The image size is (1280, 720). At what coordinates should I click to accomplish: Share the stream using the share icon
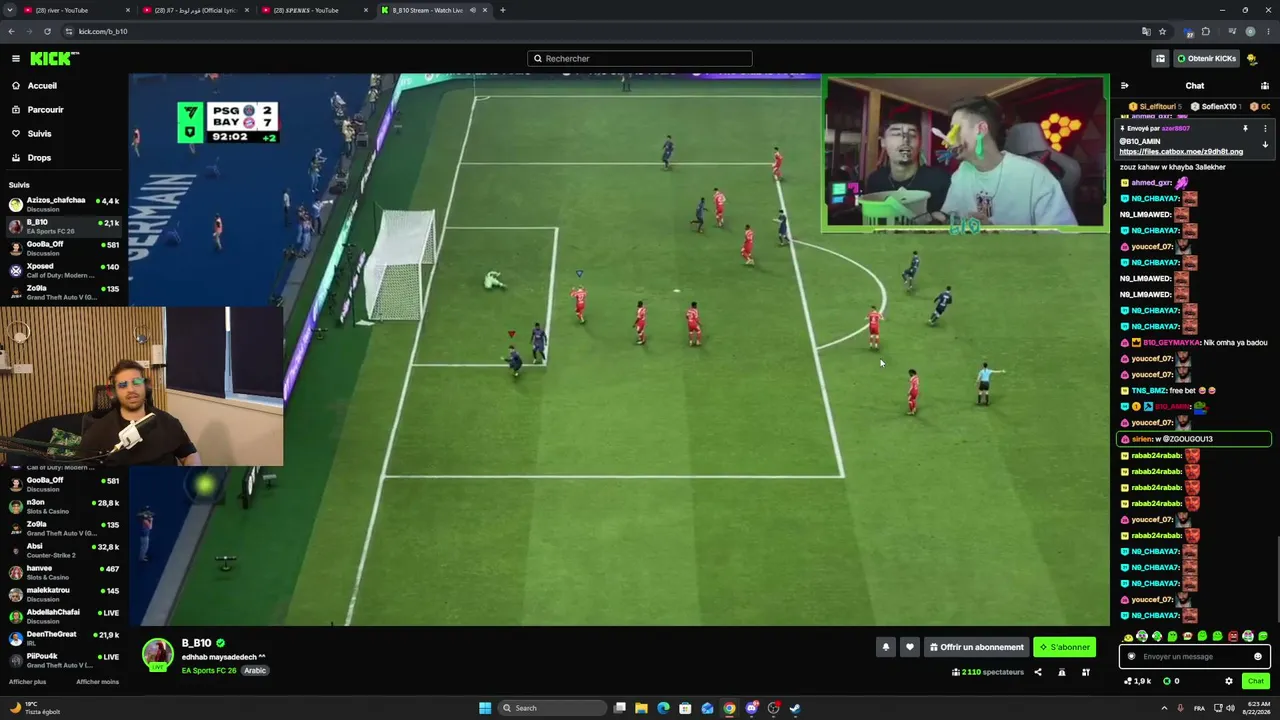point(1038,672)
